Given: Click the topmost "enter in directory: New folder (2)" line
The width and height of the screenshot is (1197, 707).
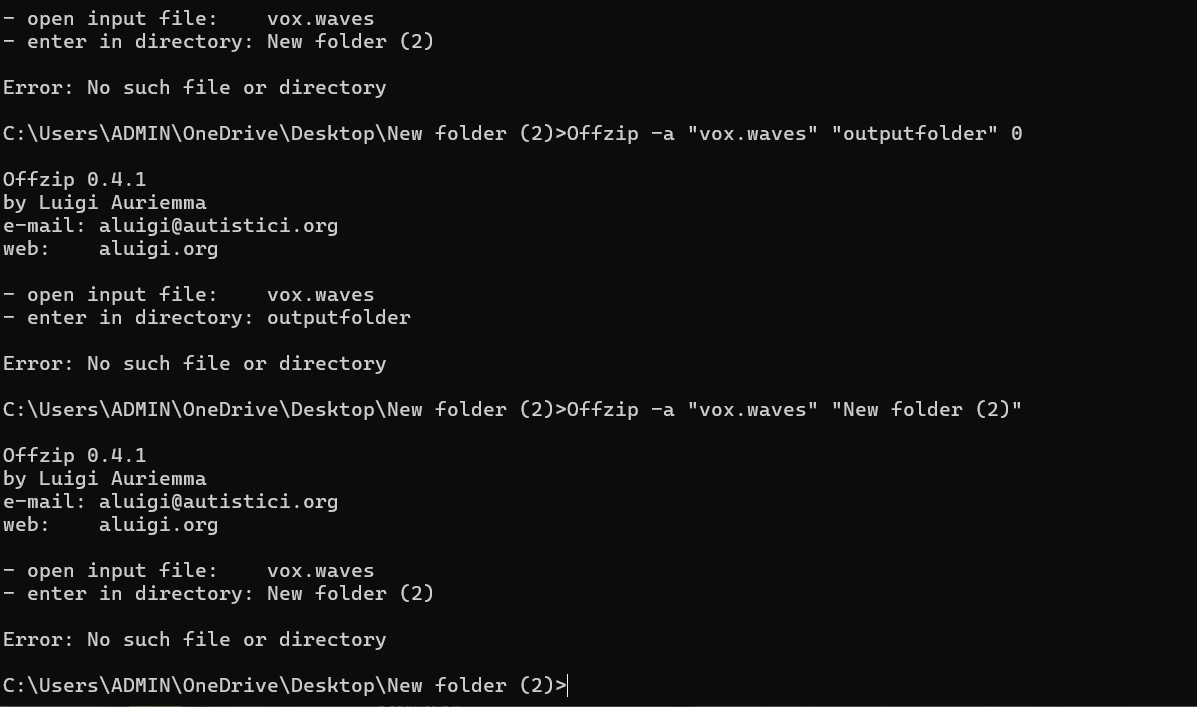Looking at the screenshot, I should tap(218, 41).
